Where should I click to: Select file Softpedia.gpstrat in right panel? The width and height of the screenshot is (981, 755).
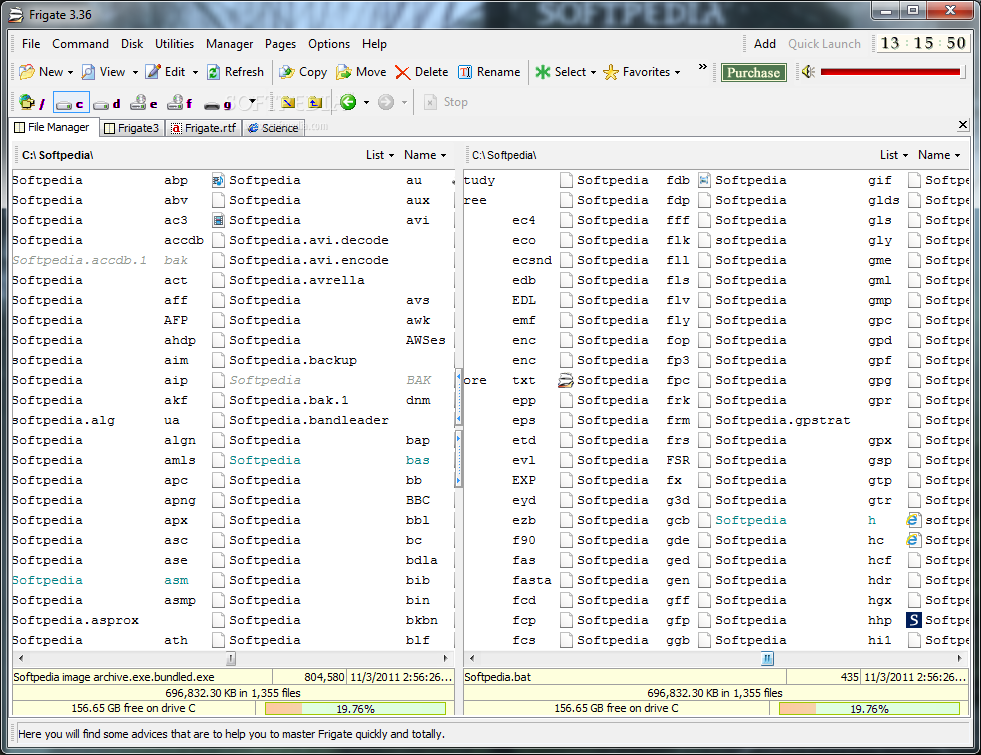pos(783,420)
